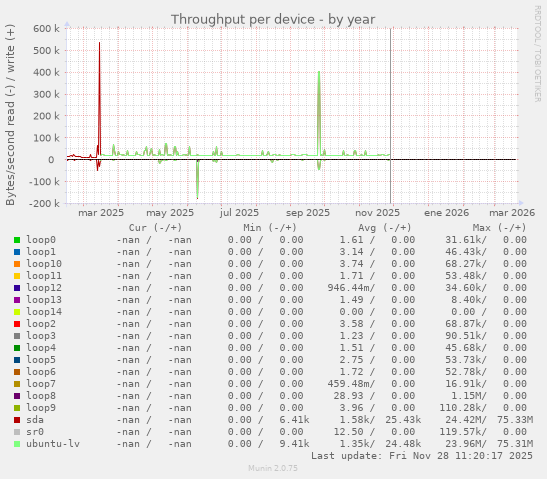Click the sda min write 6.41k
Screen dimensions: 547x479
click(x=294, y=420)
